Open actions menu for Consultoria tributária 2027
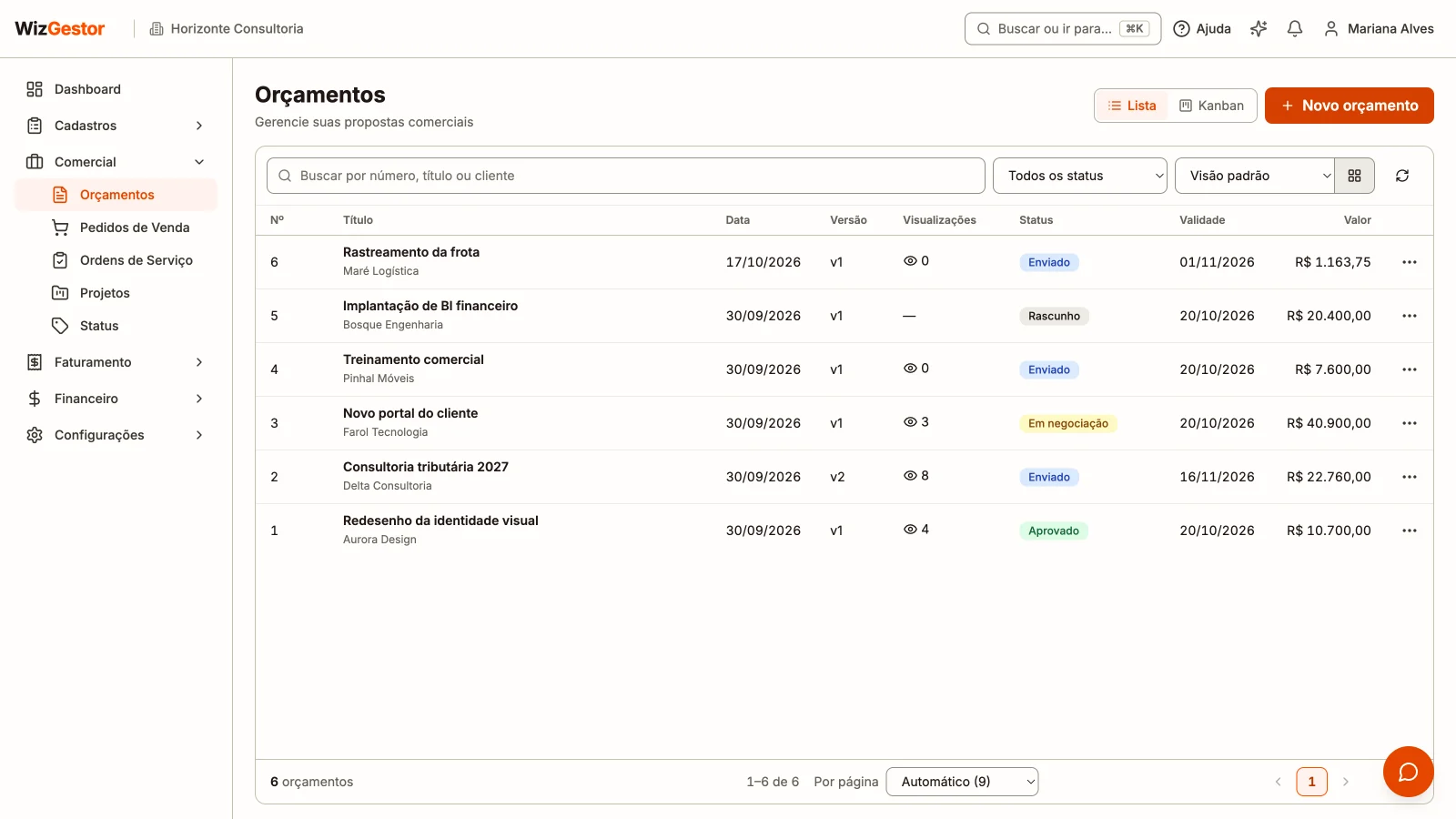The width and height of the screenshot is (1456, 819). 1410,477
